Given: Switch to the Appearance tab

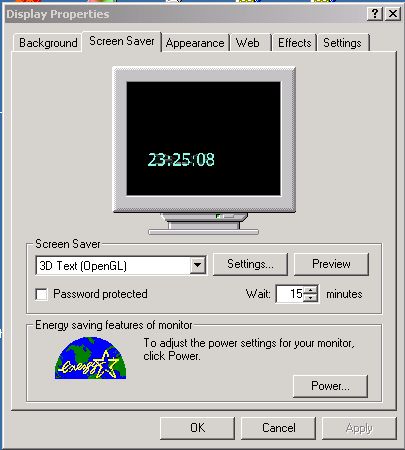Looking at the screenshot, I should pos(195,43).
